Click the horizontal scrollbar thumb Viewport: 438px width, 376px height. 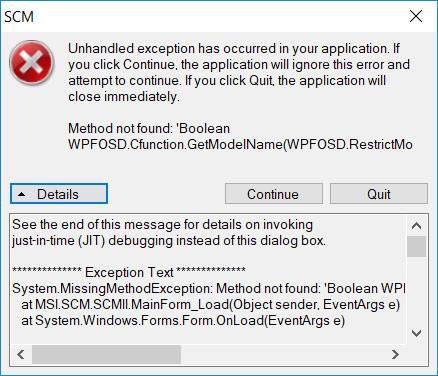pyautogui.click(x=106, y=354)
